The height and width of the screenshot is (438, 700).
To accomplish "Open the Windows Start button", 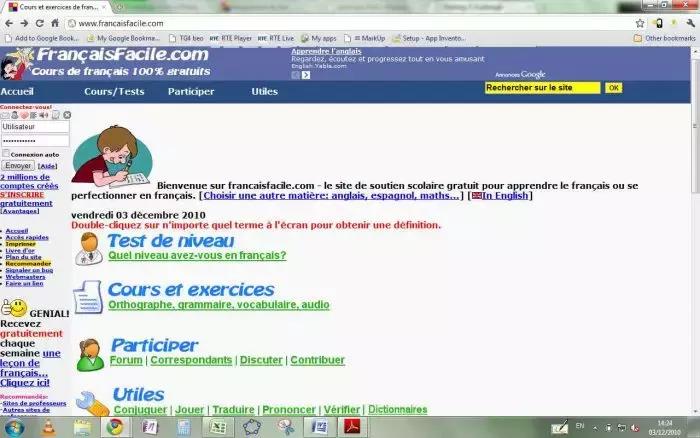I will click(x=14, y=428).
